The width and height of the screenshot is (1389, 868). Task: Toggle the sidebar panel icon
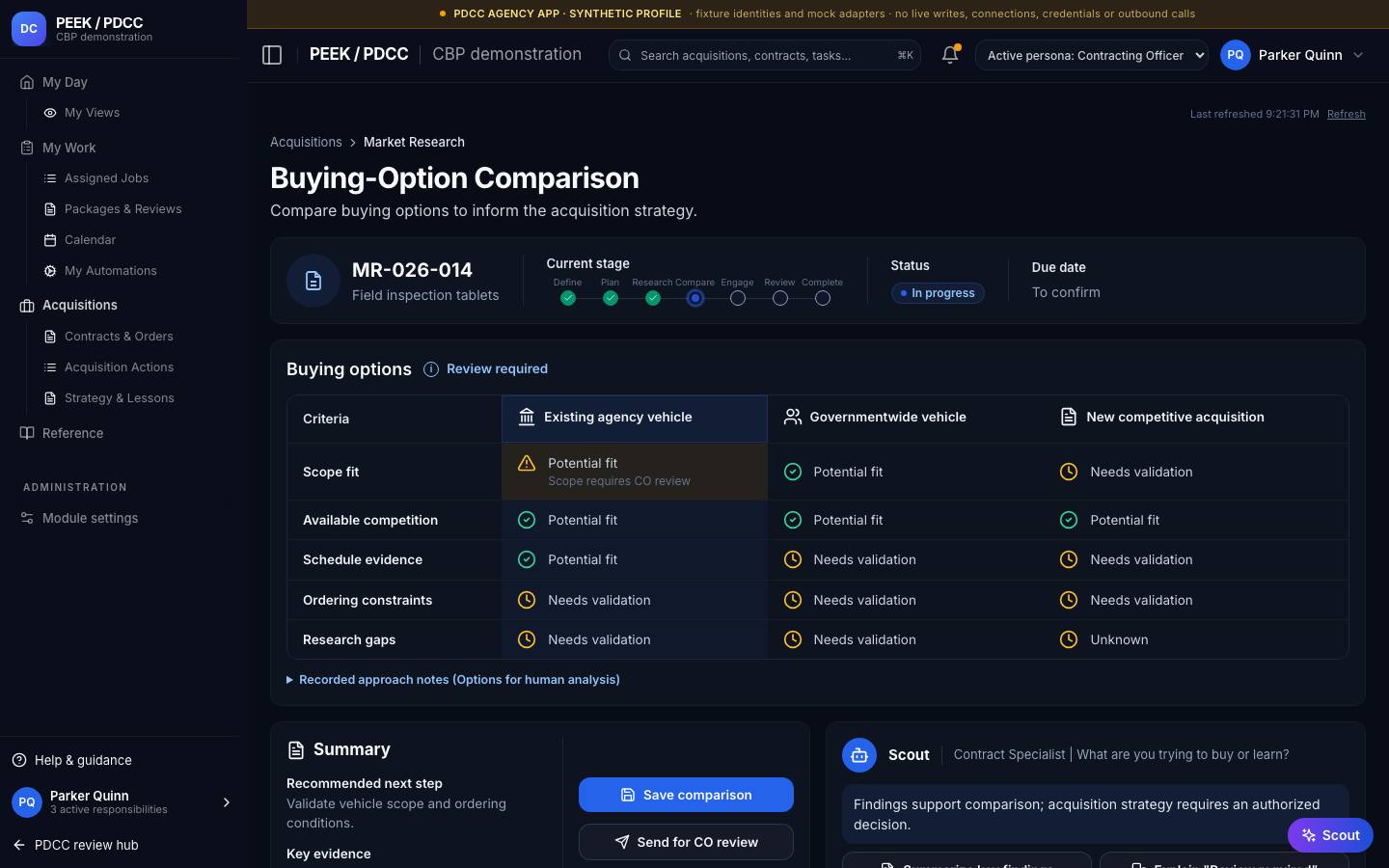272,55
